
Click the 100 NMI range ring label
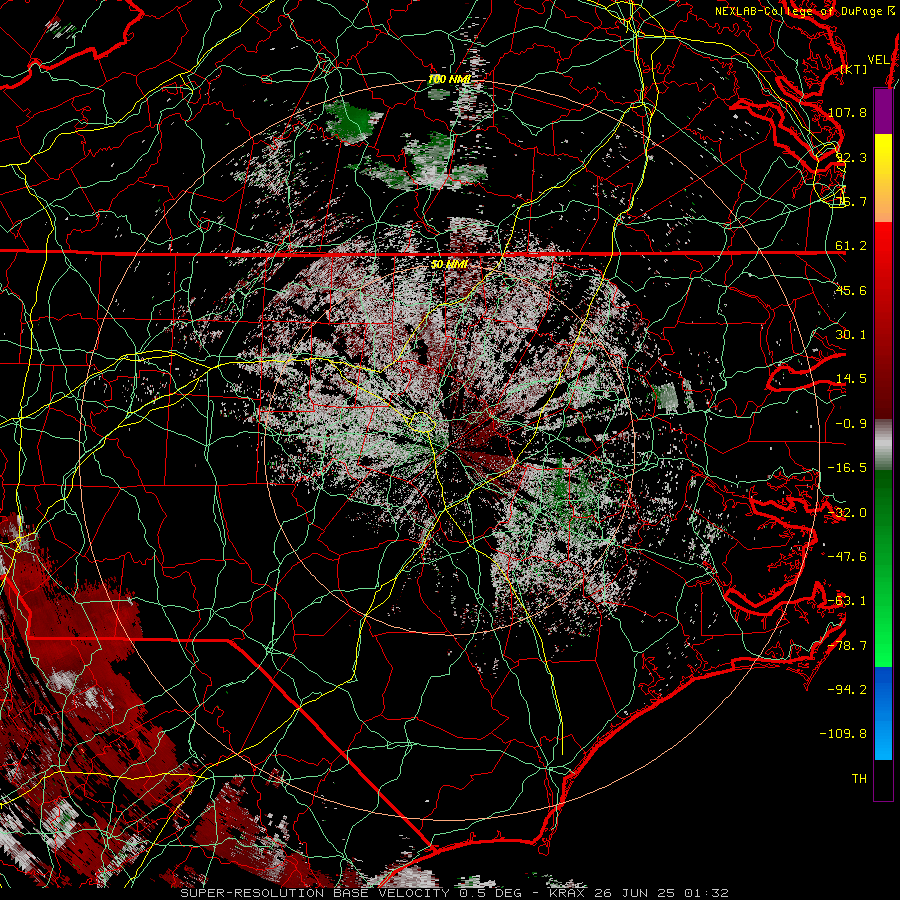point(449,79)
